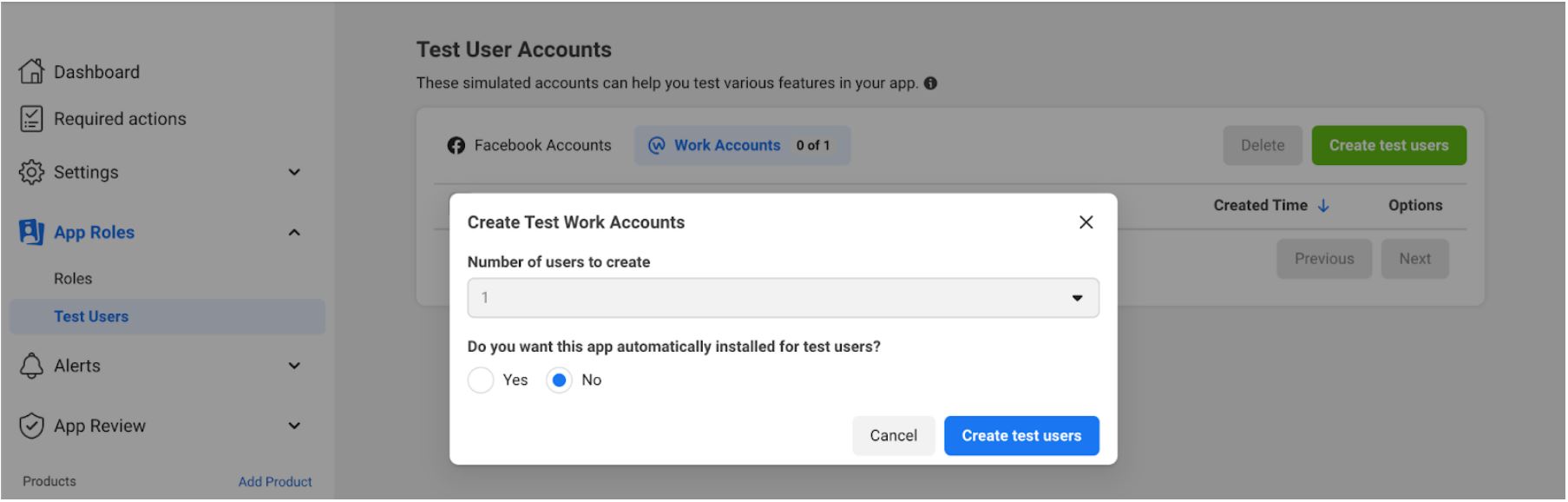Select the No radio button
The width and height of the screenshot is (1568, 502).
(559, 380)
